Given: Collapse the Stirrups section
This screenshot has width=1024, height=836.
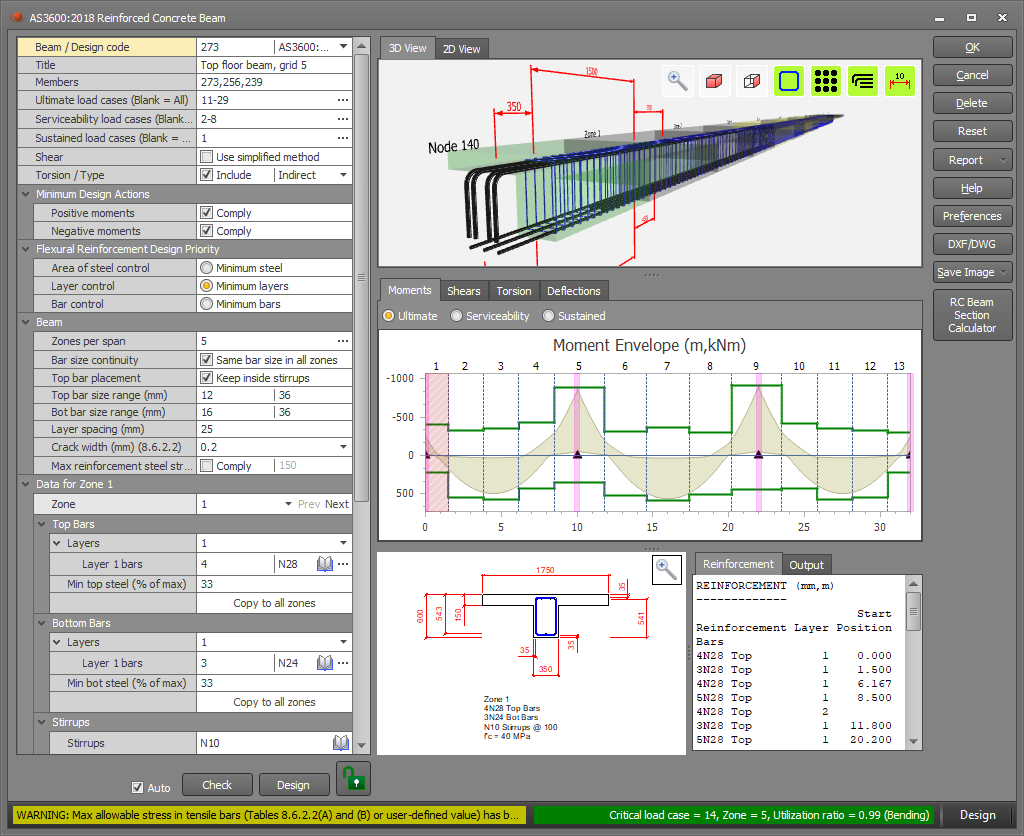Looking at the screenshot, I should click(42, 722).
